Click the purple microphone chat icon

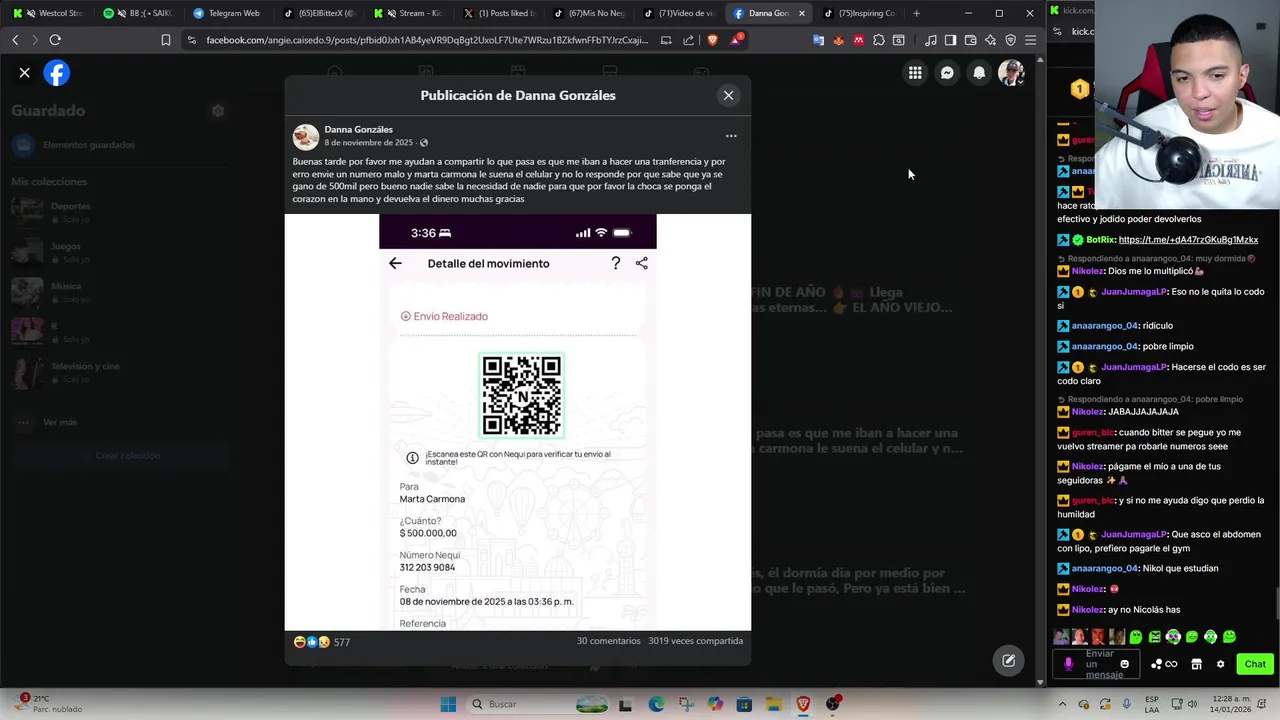click(x=1068, y=664)
